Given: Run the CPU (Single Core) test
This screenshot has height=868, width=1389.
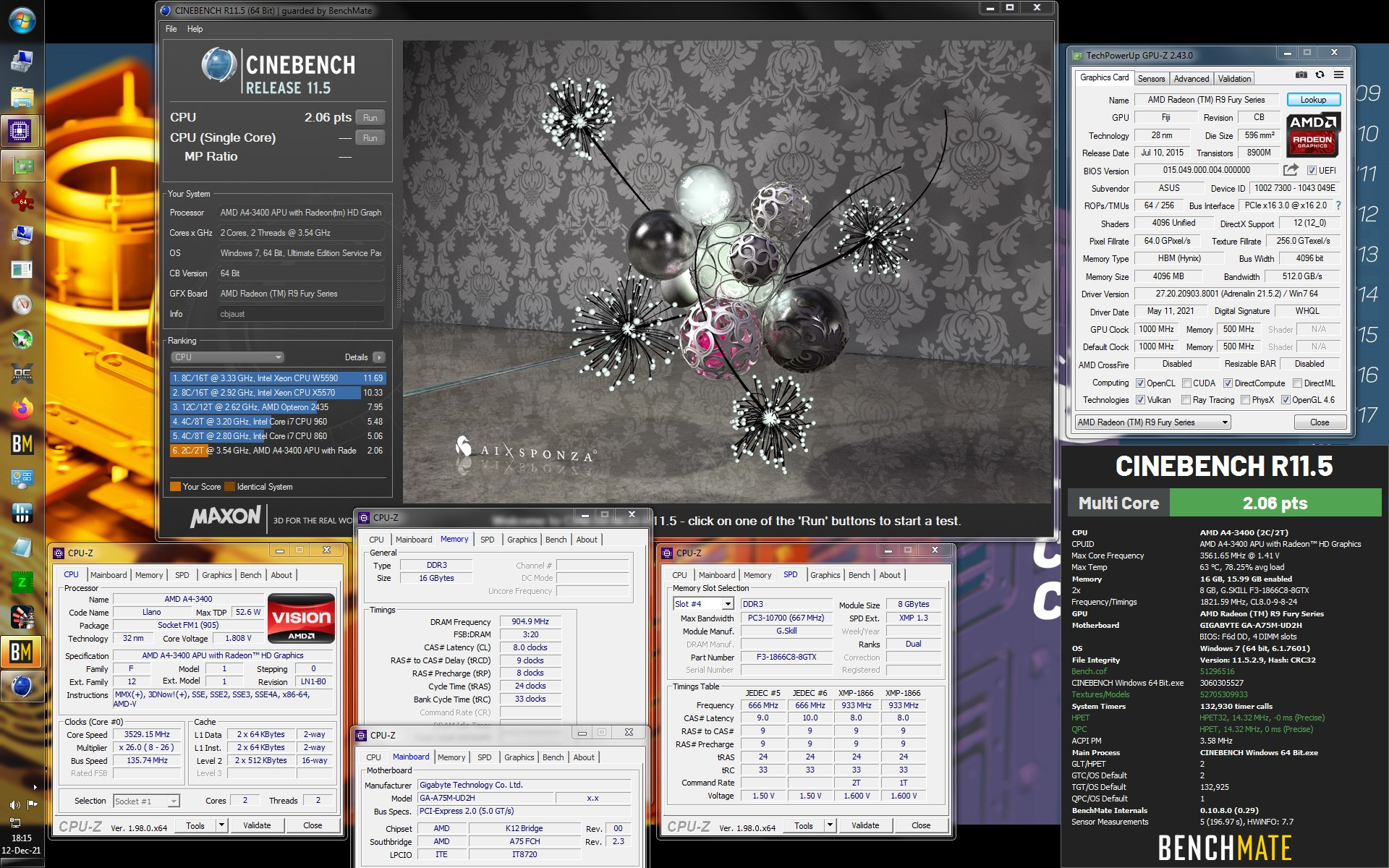Looking at the screenshot, I should 370,137.
